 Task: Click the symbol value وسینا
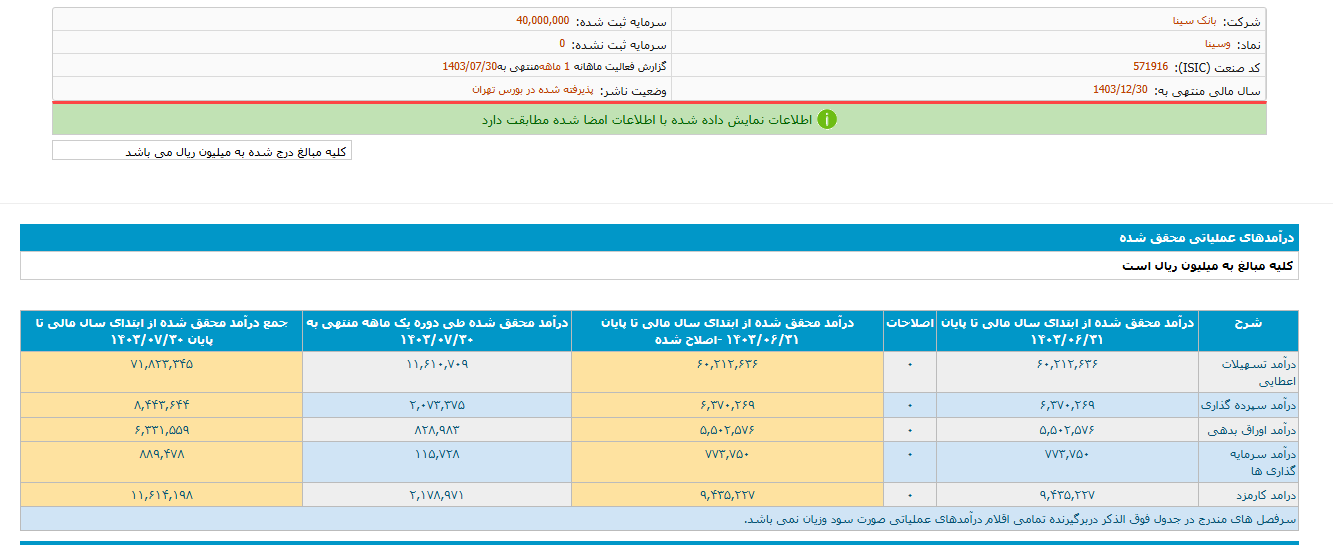pos(1217,44)
